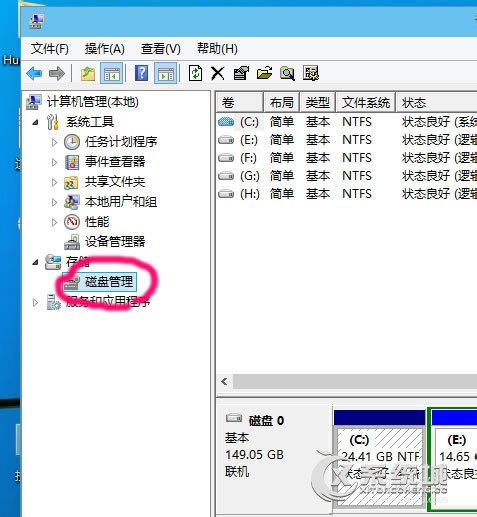Click the 磁盘 0 disk icon
This screenshot has width=477, height=517.
234,418
